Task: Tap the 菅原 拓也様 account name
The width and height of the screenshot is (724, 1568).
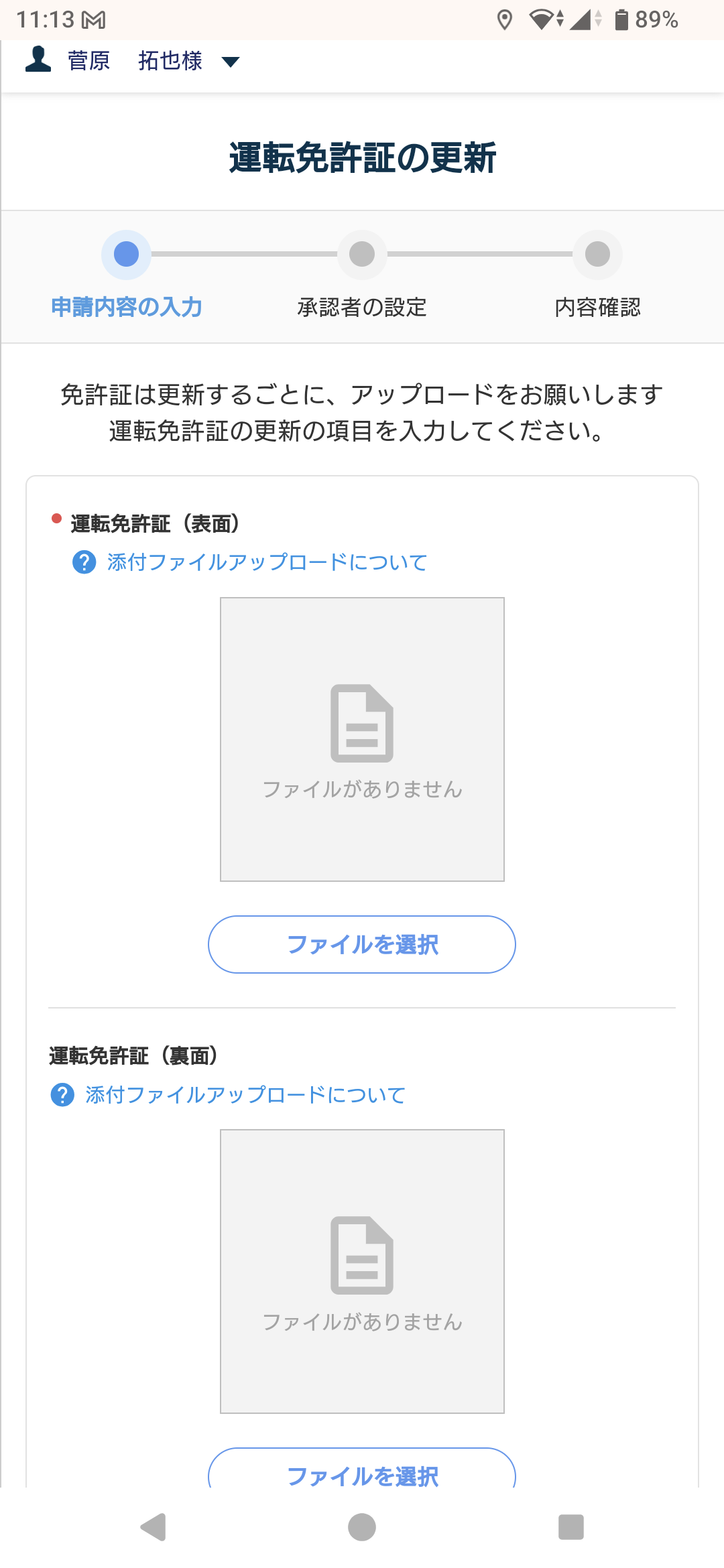Action: pos(135,61)
